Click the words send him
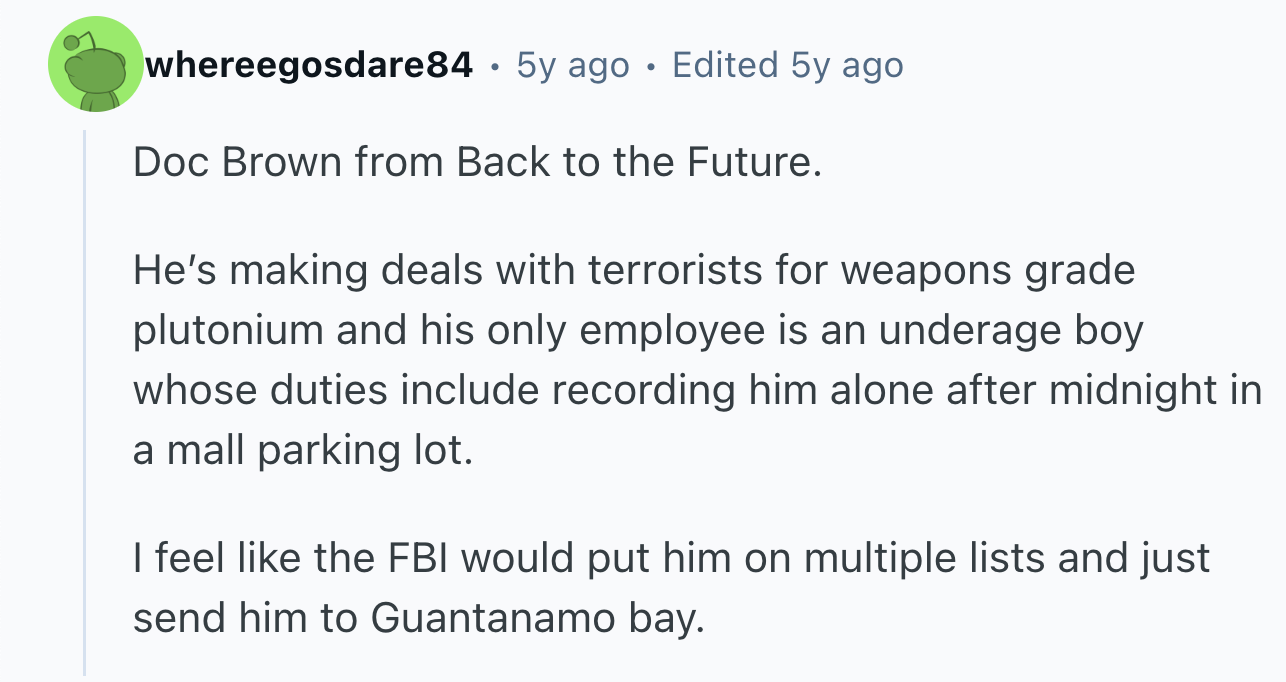This screenshot has width=1286, height=682. click(x=221, y=618)
